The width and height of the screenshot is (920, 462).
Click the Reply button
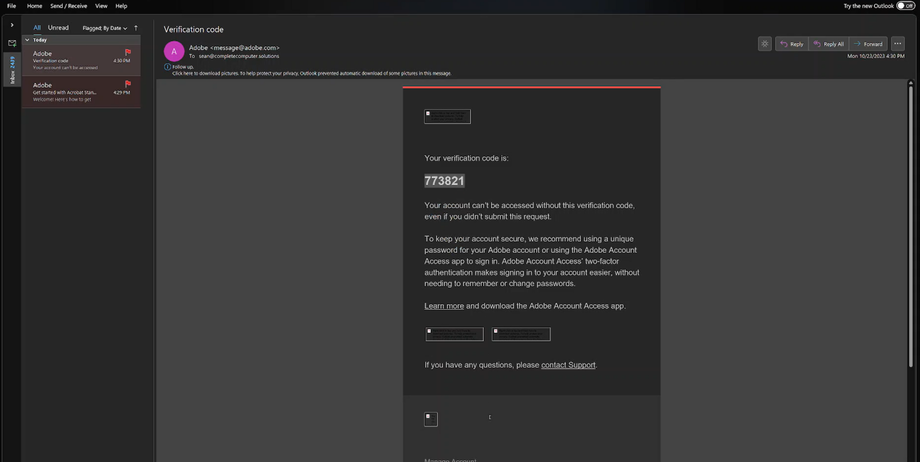792,43
